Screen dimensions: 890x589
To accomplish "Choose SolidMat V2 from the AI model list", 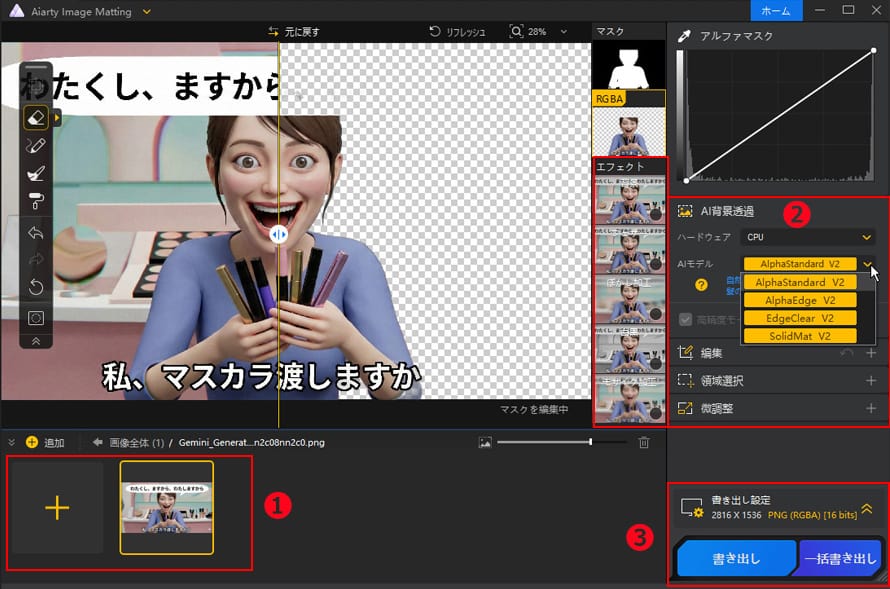I will (800, 336).
